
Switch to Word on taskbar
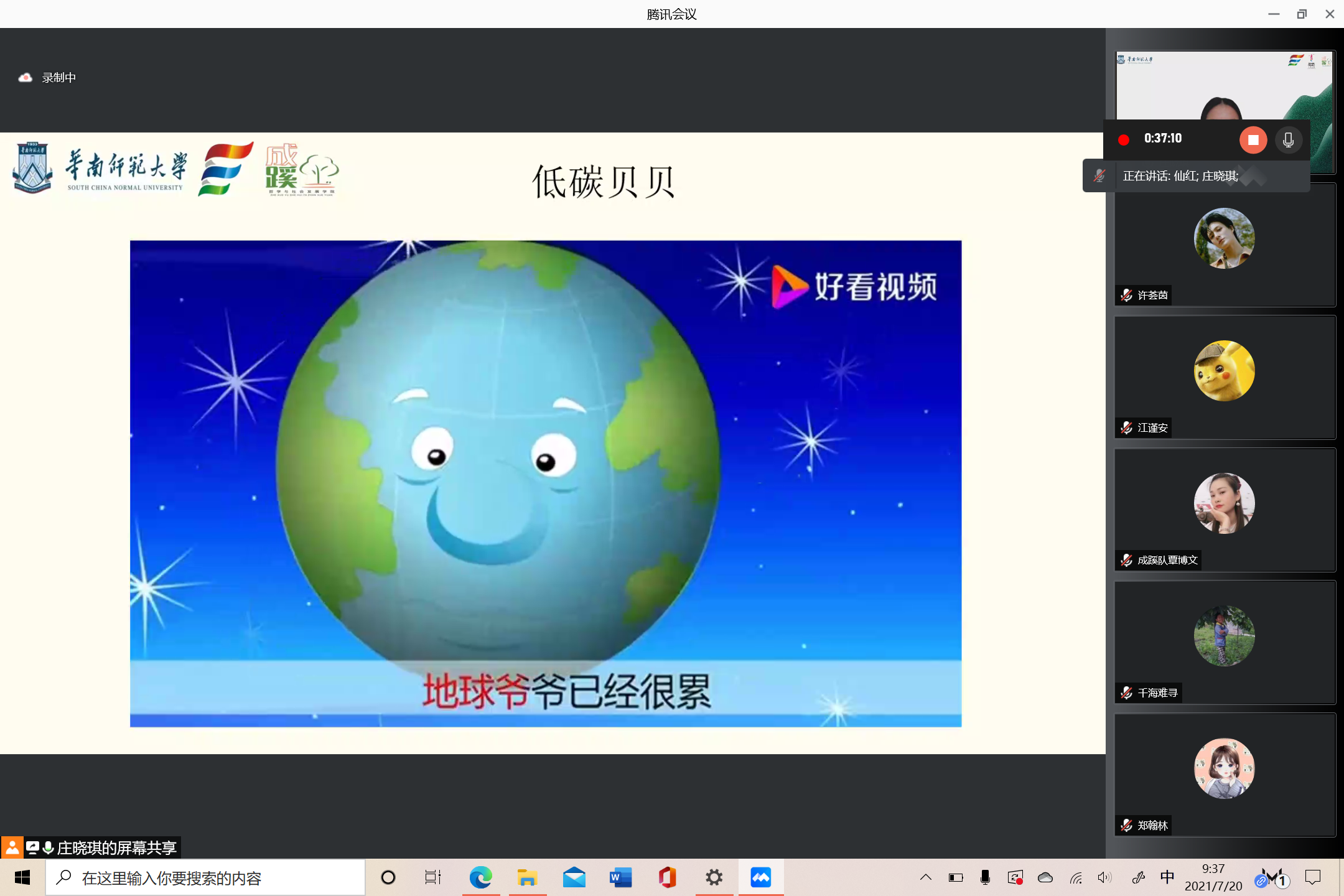click(x=620, y=878)
